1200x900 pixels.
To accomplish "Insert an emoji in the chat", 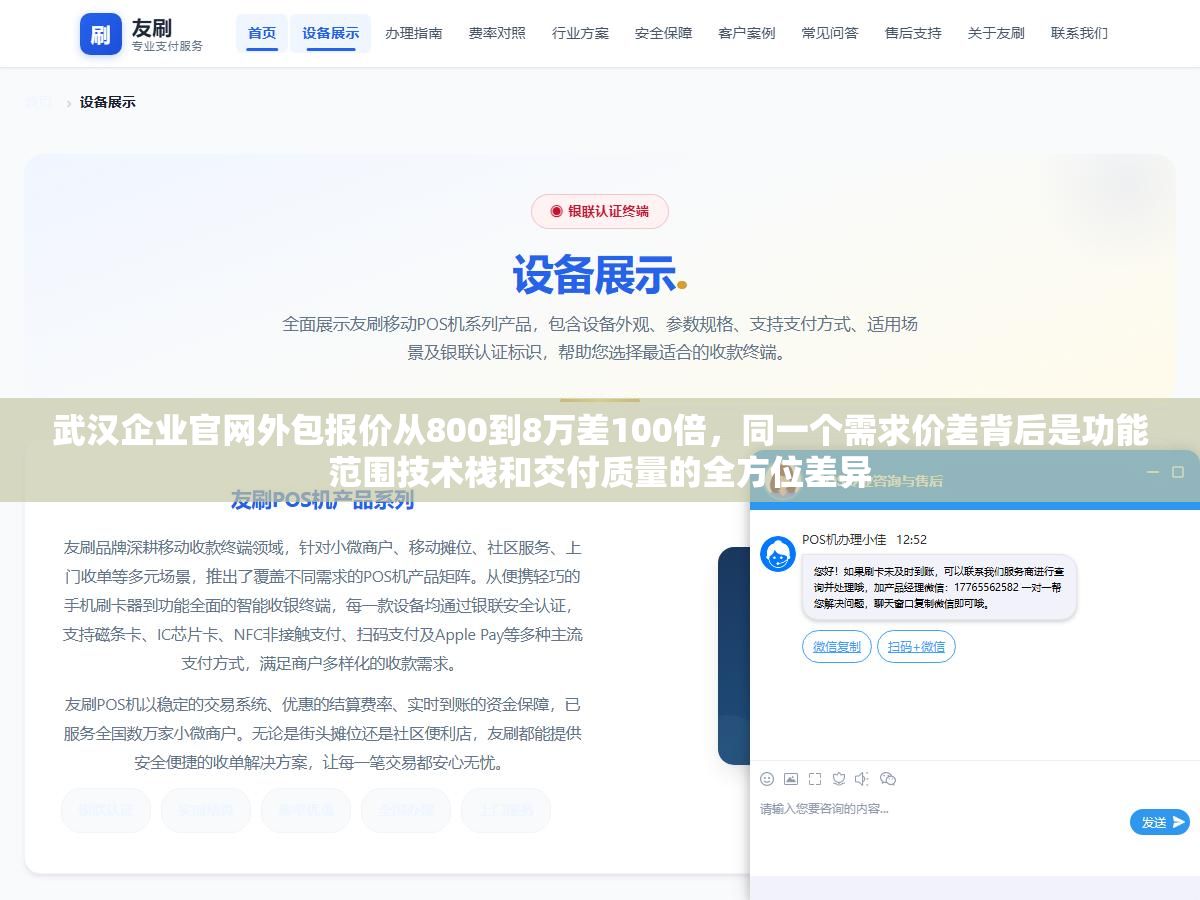I will pos(767,779).
